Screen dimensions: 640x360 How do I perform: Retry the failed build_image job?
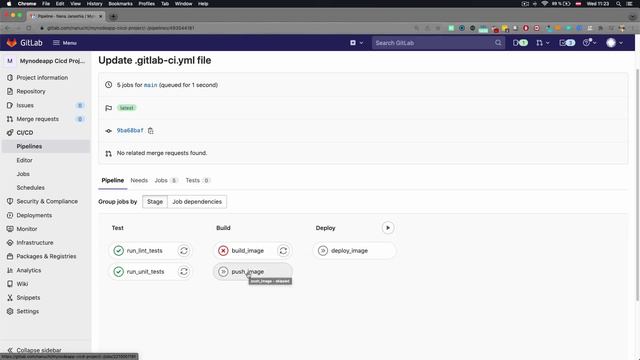pos(283,251)
